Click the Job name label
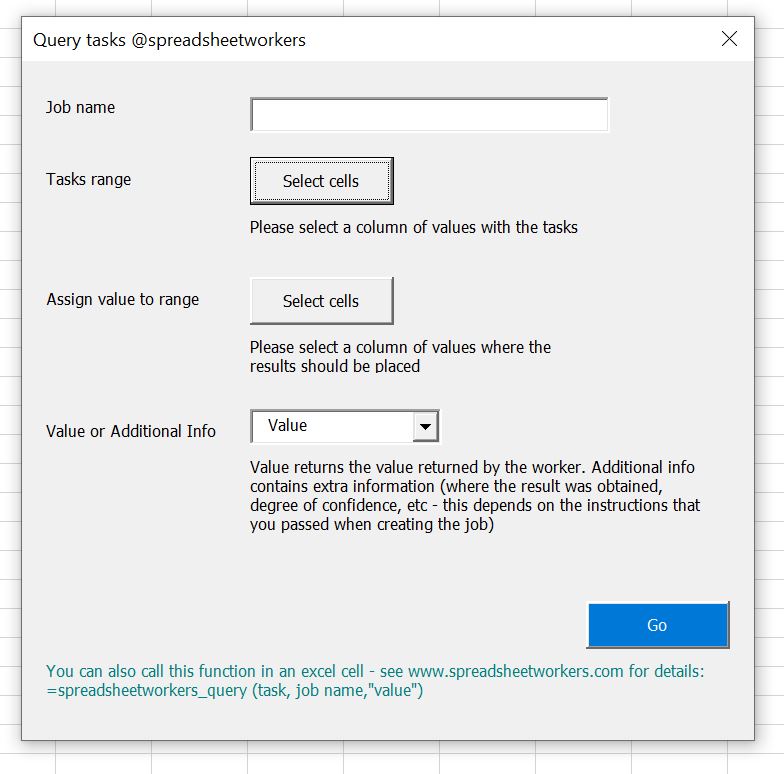The image size is (784, 774). [80, 108]
